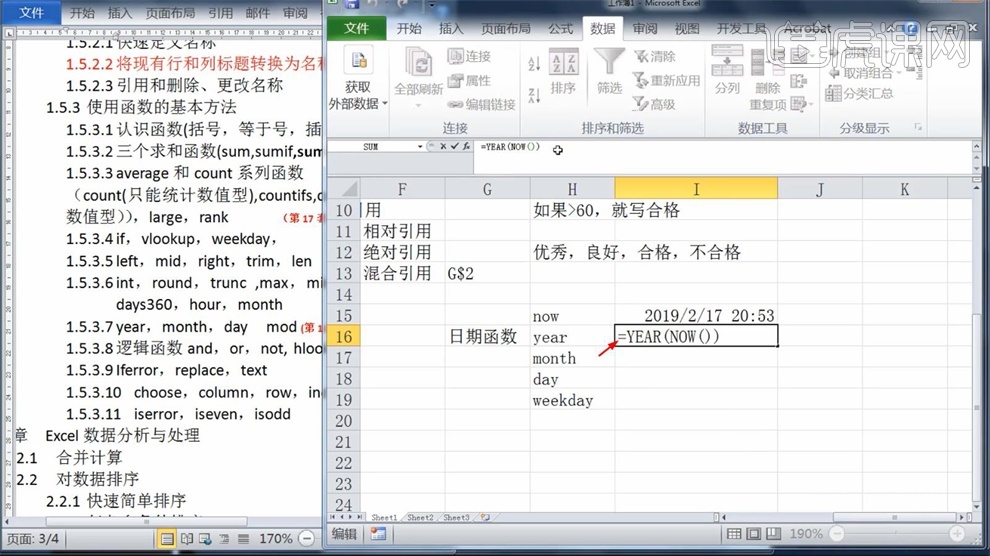
Task: Open the Outline (分级显示) dialog launcher
Action: coord(918,127)
